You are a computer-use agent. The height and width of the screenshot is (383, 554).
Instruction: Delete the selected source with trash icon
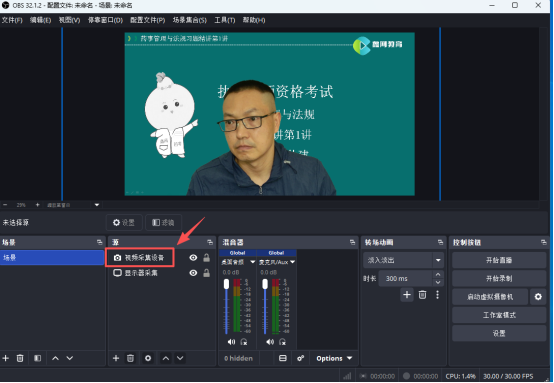130,358
